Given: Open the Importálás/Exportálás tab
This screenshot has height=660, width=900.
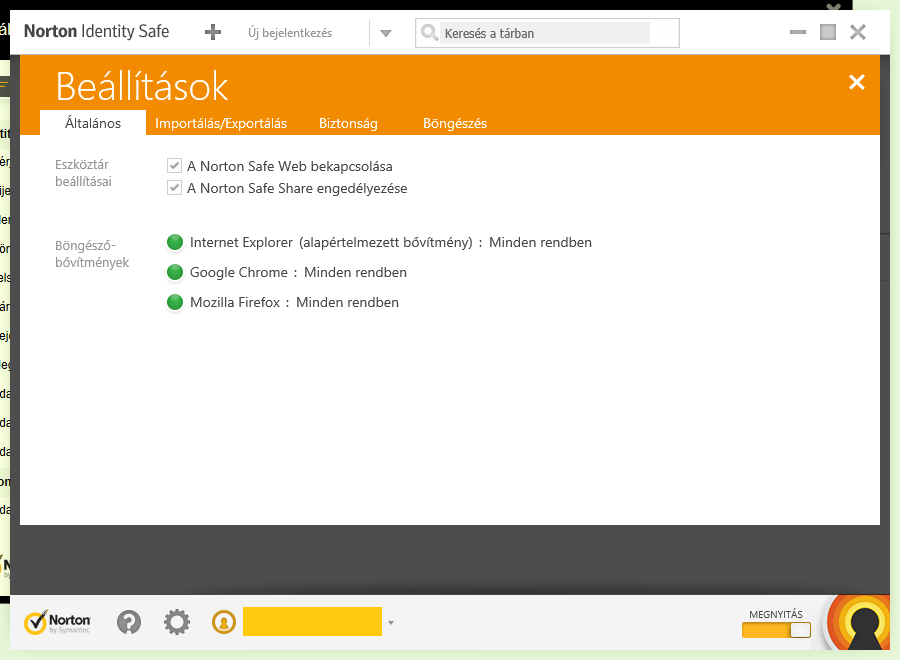Looking at the screenshot, I should click(221, 123).
